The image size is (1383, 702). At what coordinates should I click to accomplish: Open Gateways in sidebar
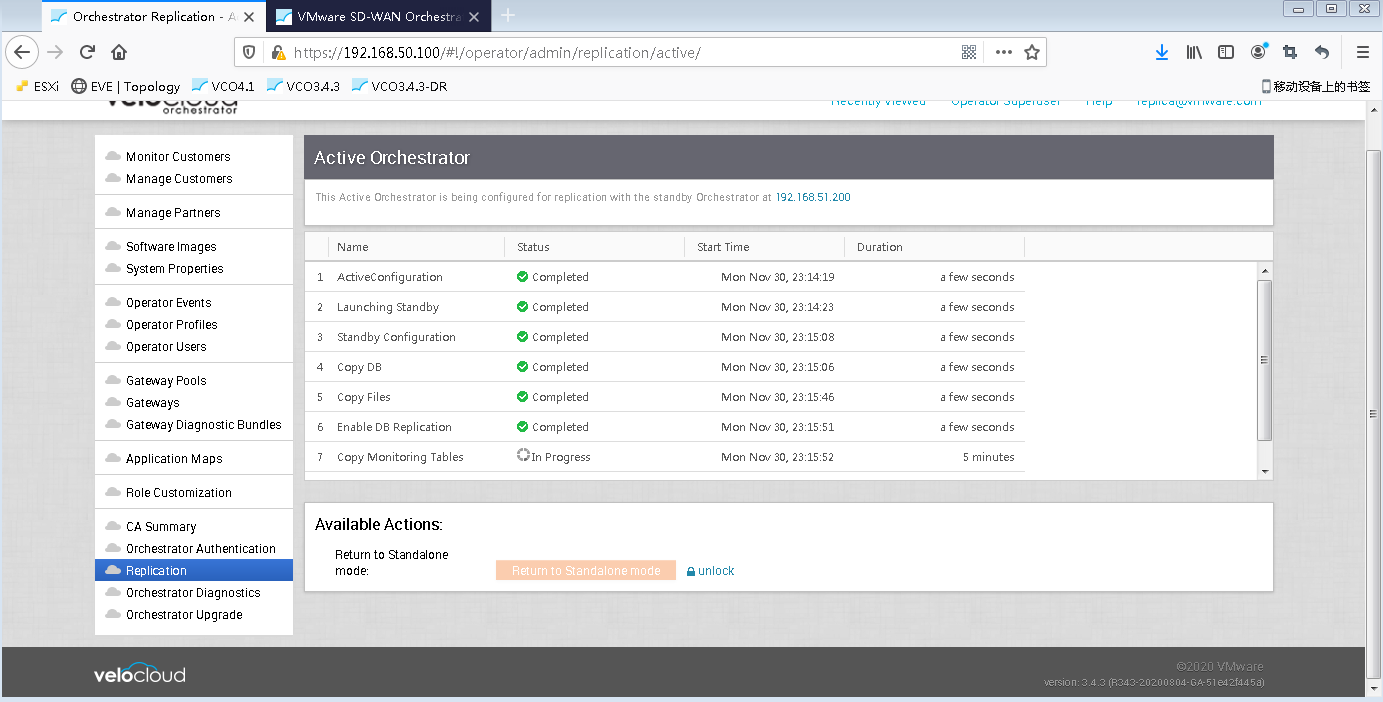[x=153, y=403]
